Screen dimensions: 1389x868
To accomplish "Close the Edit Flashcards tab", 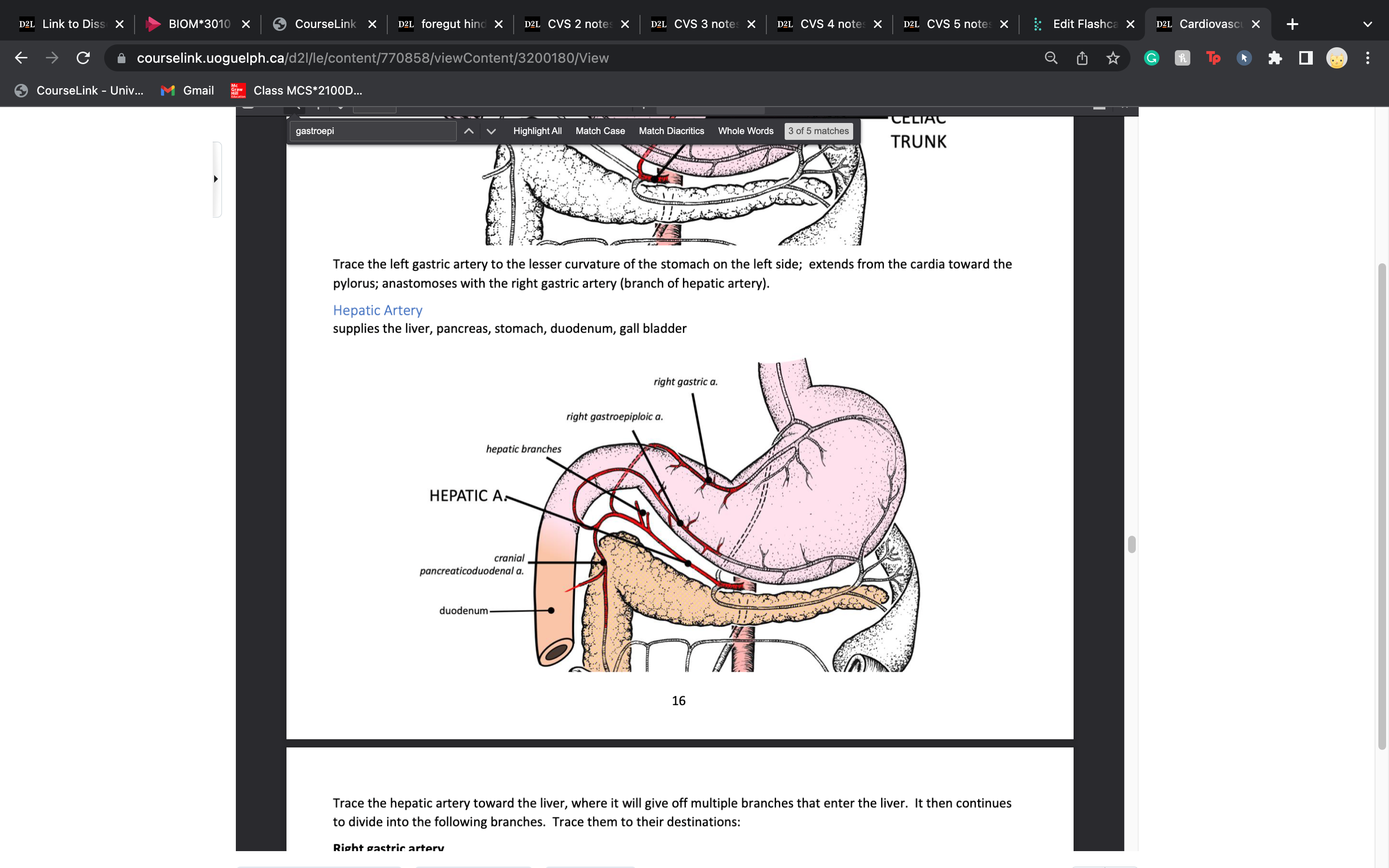I will 1130,24.
